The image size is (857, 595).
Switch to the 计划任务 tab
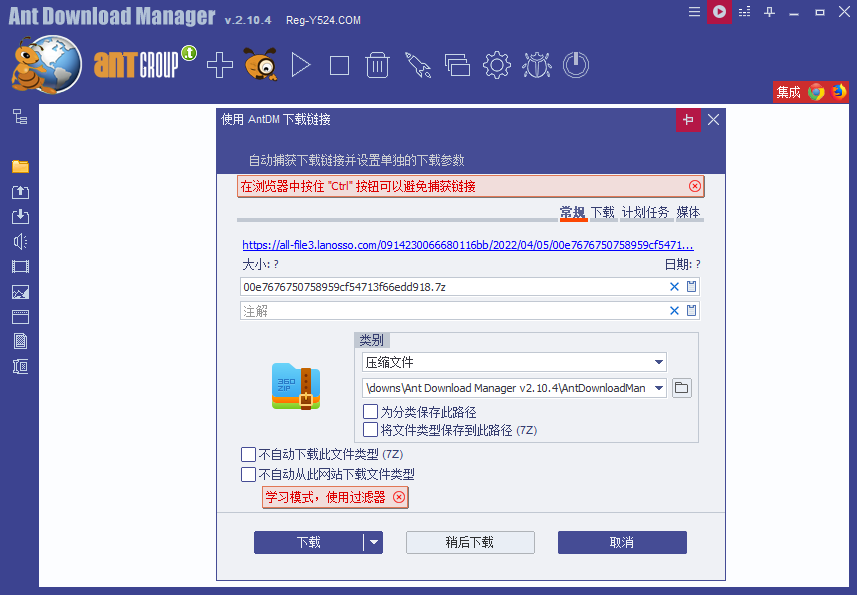click(x=645, y=213)
